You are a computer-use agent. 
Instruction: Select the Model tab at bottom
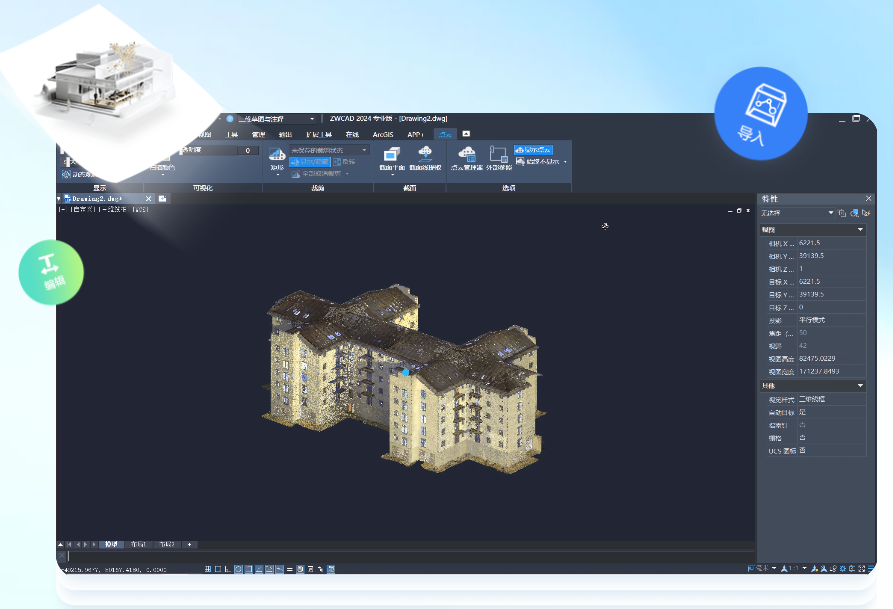click(111, 545)
